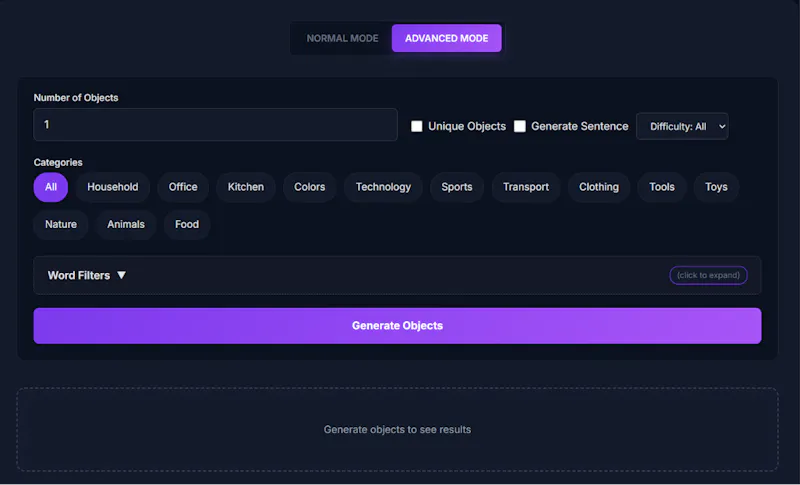Image resolution: width=800 pixels, height=485 pixels.
Task: Click the Categories label text
Action: (x=58, y=163)
